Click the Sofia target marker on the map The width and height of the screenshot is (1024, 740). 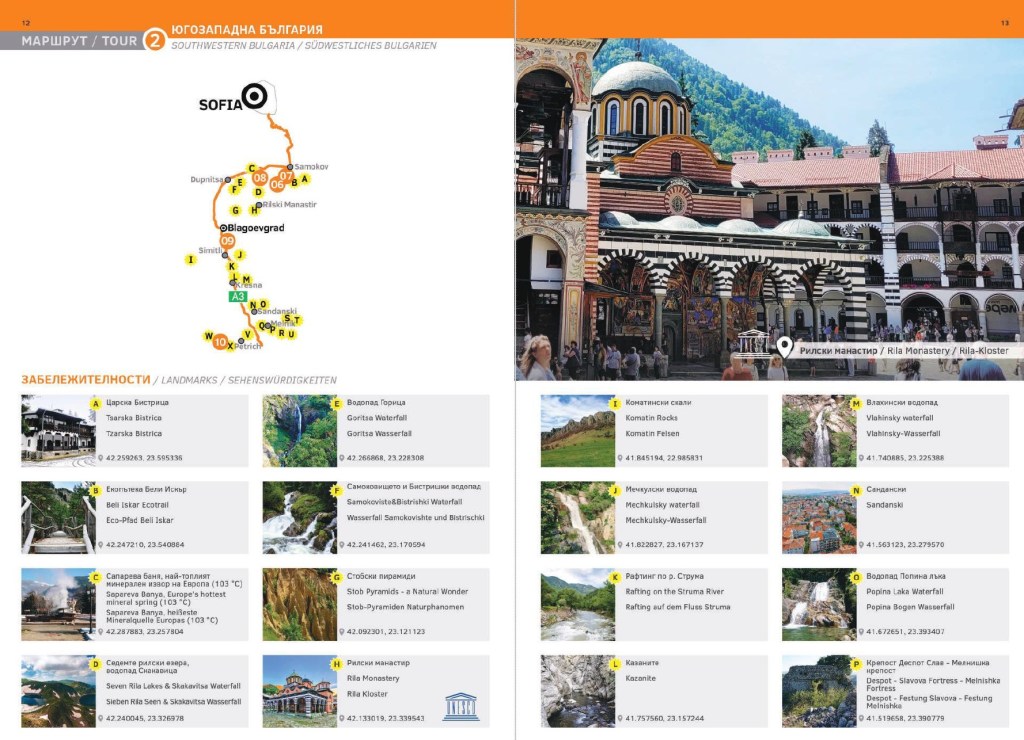(255, 96)
